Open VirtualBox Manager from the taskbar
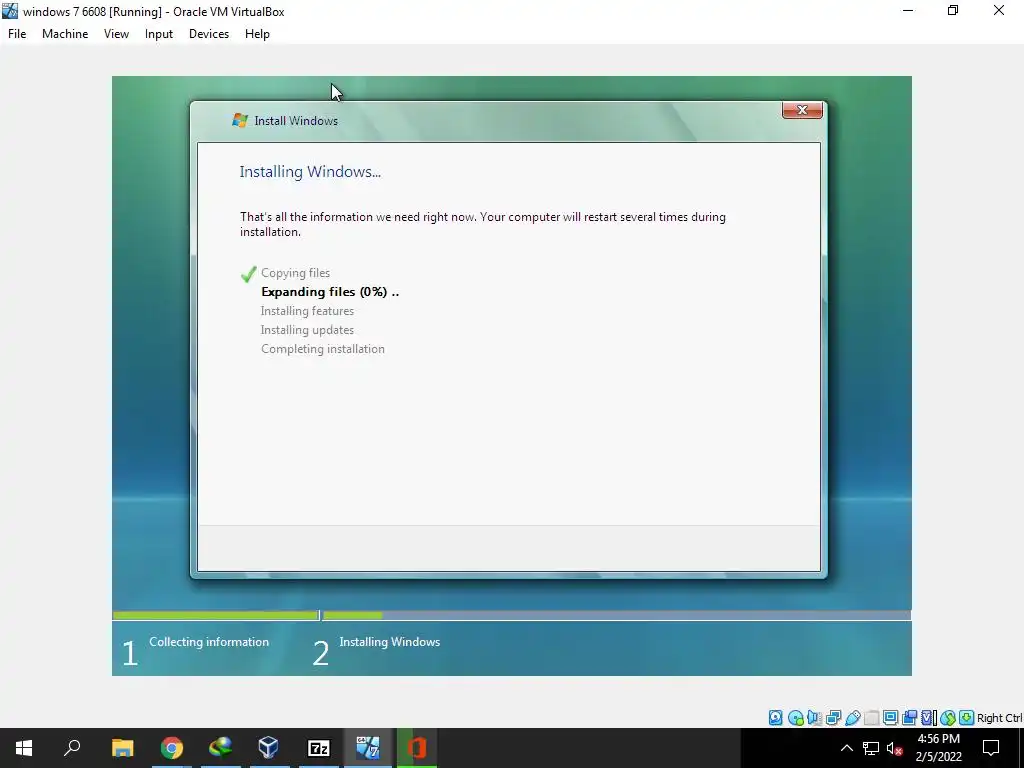 coord(269,748)
